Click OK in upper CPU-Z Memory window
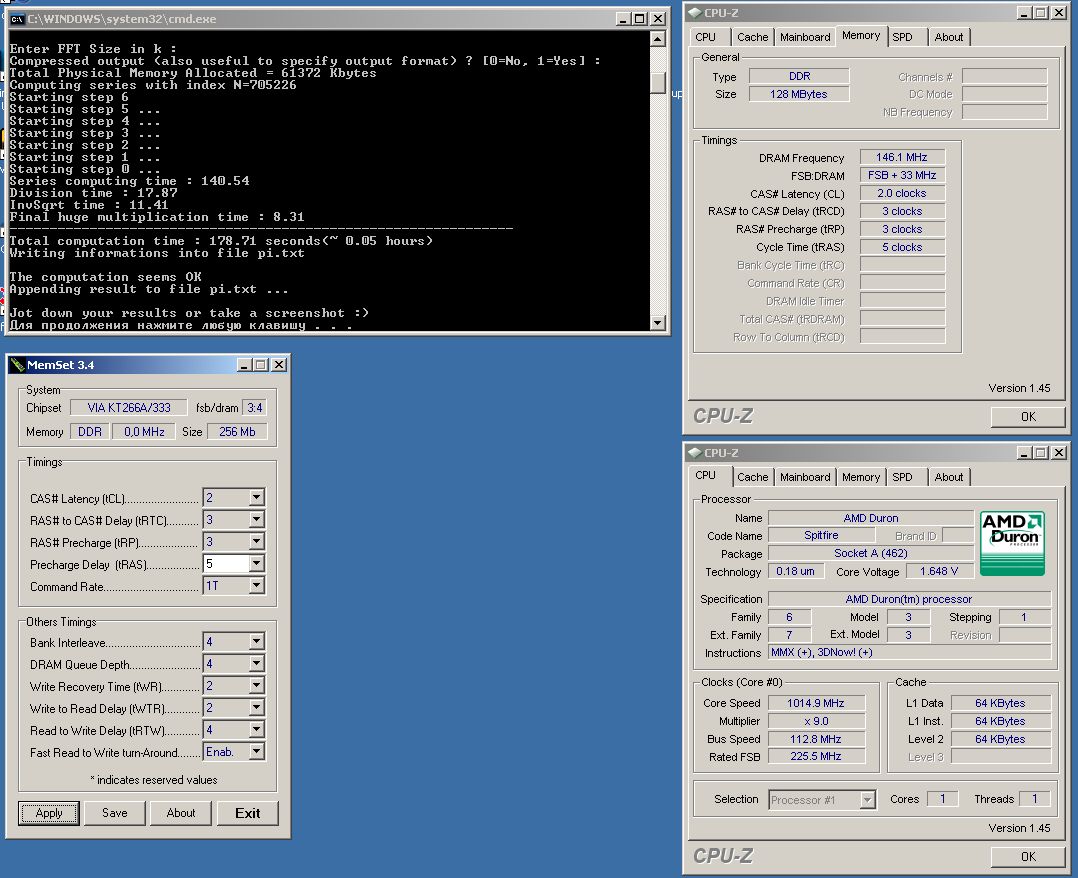 (x=1028, y=417)
